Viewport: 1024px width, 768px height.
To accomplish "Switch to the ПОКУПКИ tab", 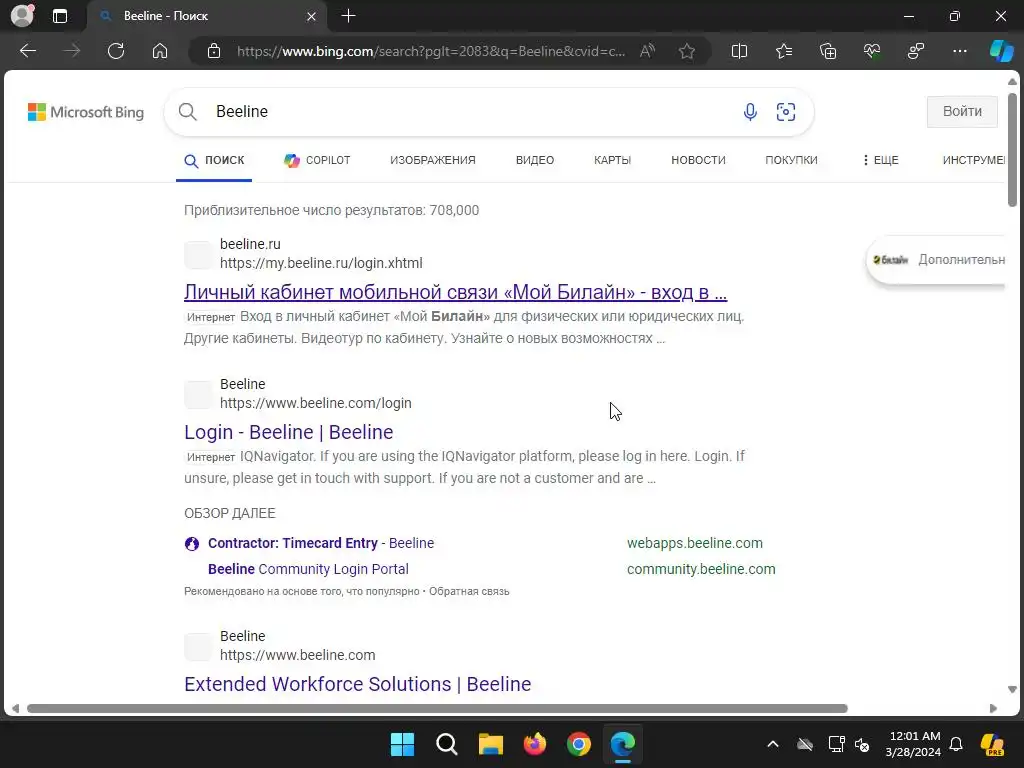I will 792,160.
